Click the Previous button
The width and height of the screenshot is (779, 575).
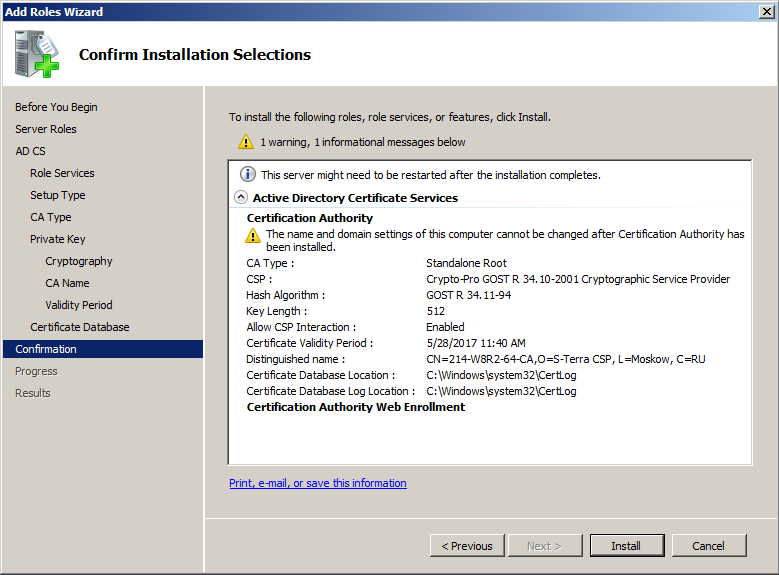(467, 546)
